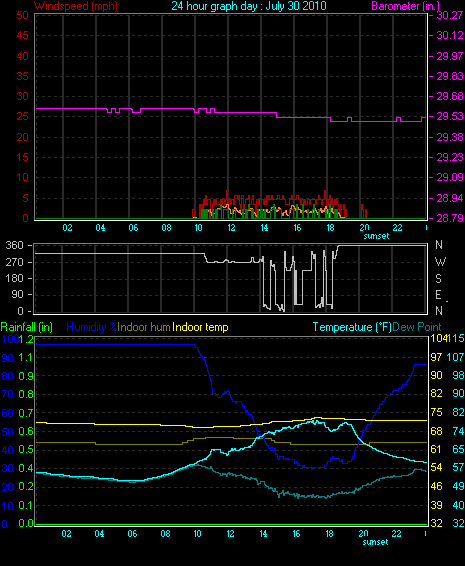Click the red 45 windspeed axis value
This screenshot has height=566, width=465.
click(x=22, y=35)
